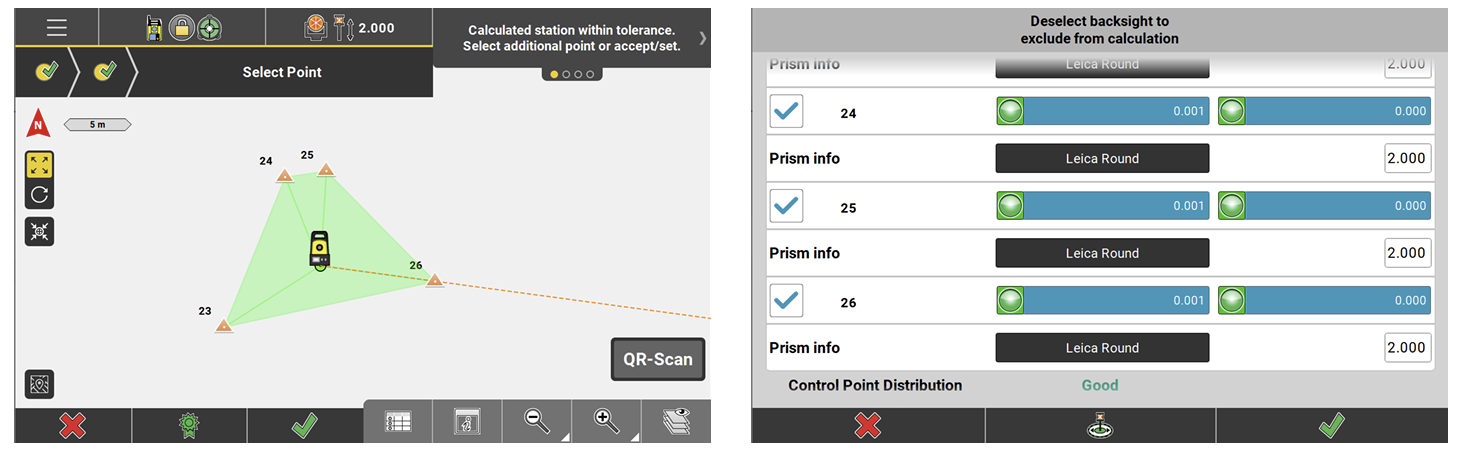The height and width of the screenshot is (460, 1470).
Task: Open the point list table view
Action: point(398,422)
